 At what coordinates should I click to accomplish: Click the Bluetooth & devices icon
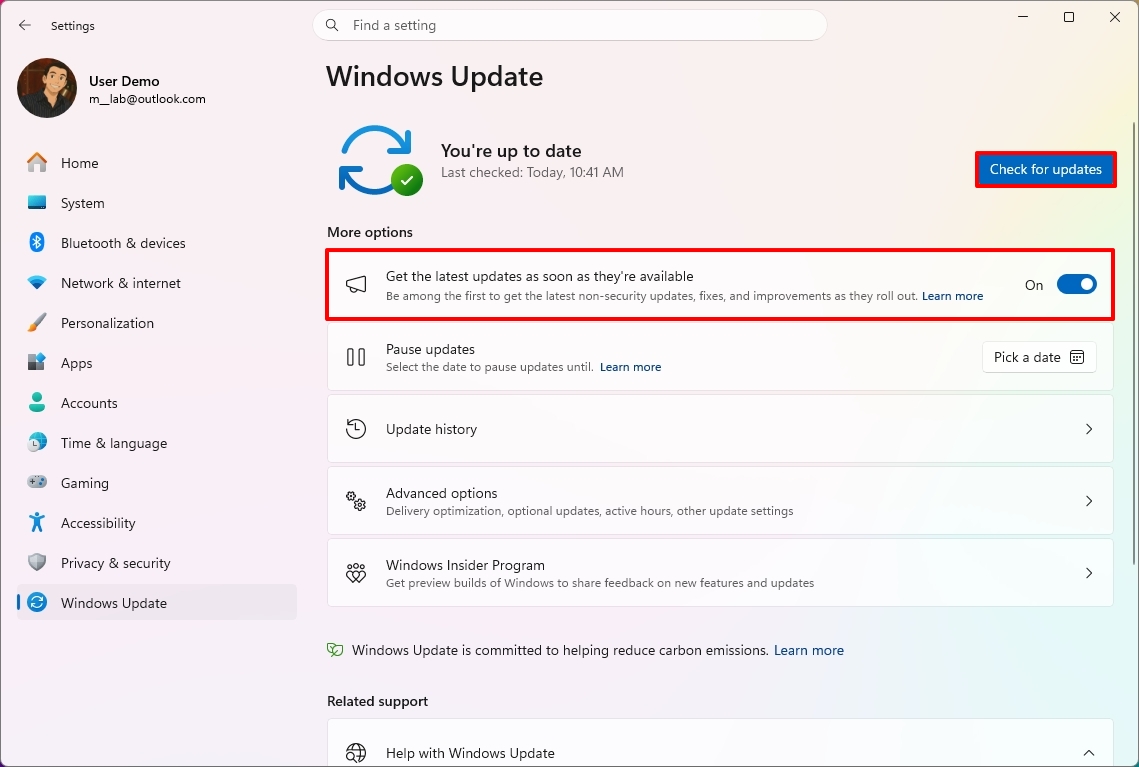pyautogui.click(x=37, y=243)
